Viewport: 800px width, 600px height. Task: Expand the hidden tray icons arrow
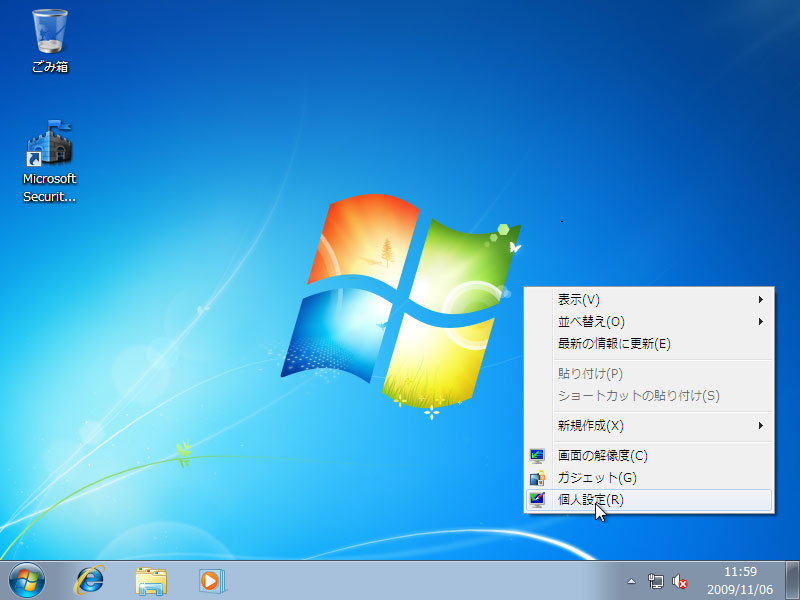tap(632, 580)
